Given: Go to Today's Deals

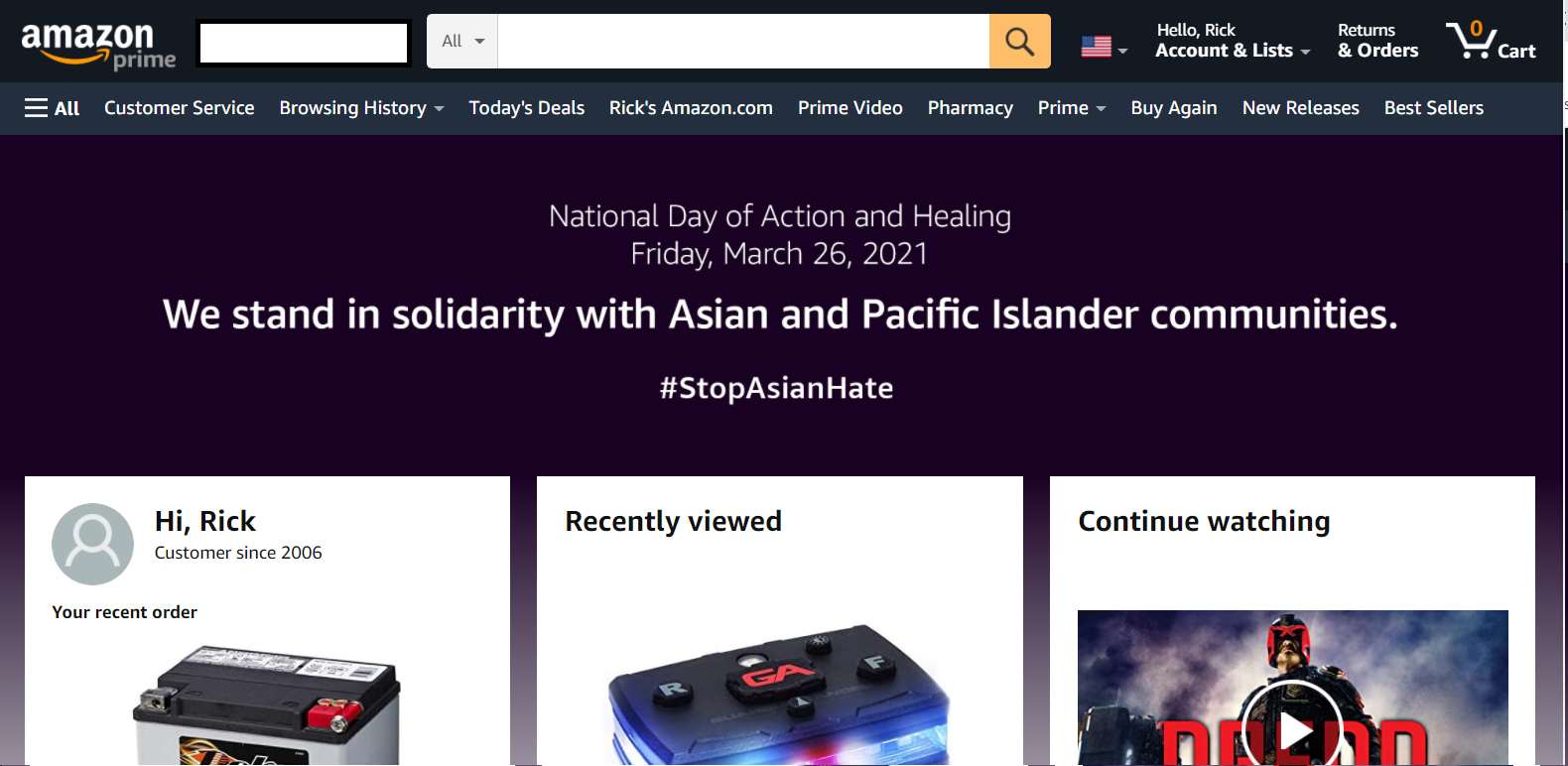Looking at the screenshot, I should click(x=527, y=108).
